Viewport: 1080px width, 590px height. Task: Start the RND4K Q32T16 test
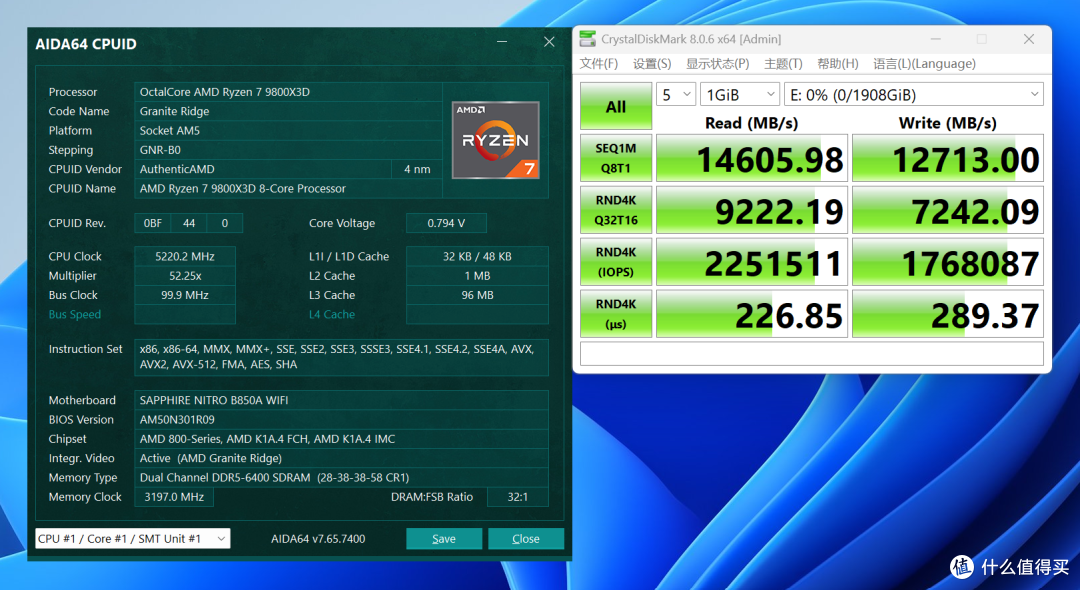click(x=616, y=210)
